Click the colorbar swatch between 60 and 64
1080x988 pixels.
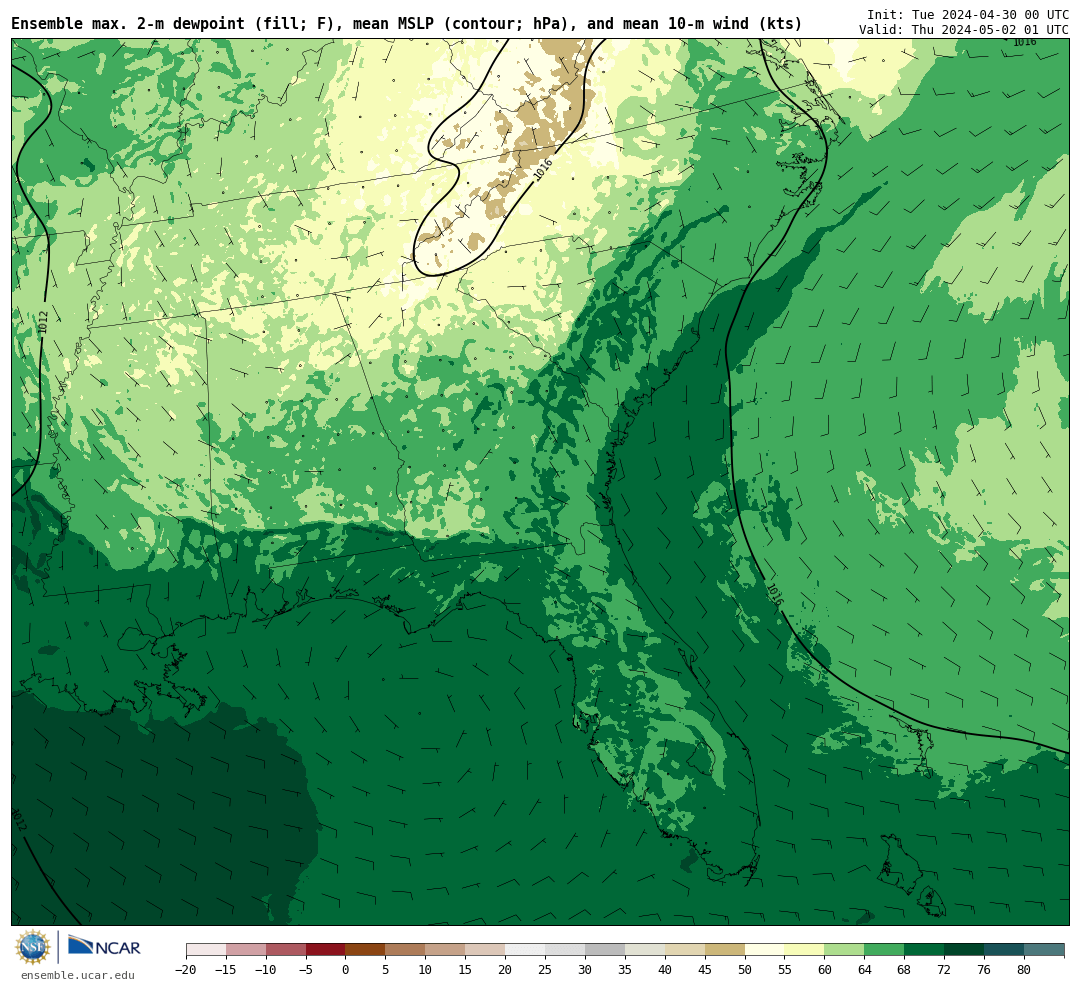click(x=844, y=950)
